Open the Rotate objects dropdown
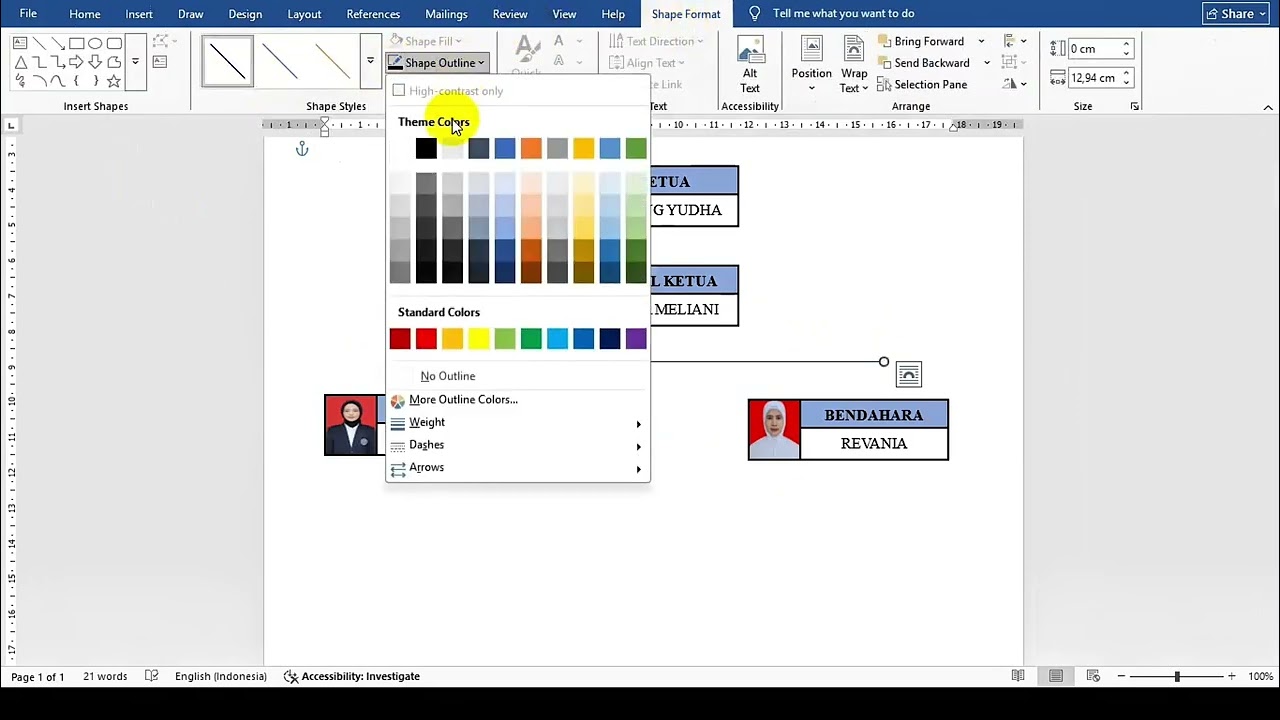Screen dimensions: 1280x720 pos(1014,84)
